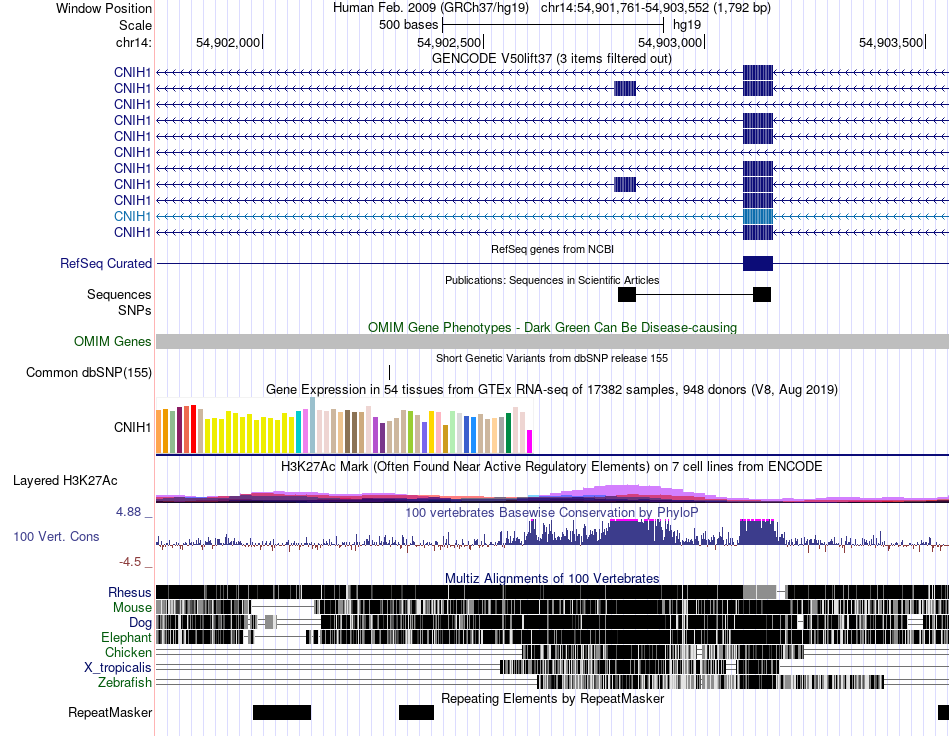The image size is (950, 736).
Task: Click the 100 Vert. Cons track label
Action: click(x=56, y=537)
